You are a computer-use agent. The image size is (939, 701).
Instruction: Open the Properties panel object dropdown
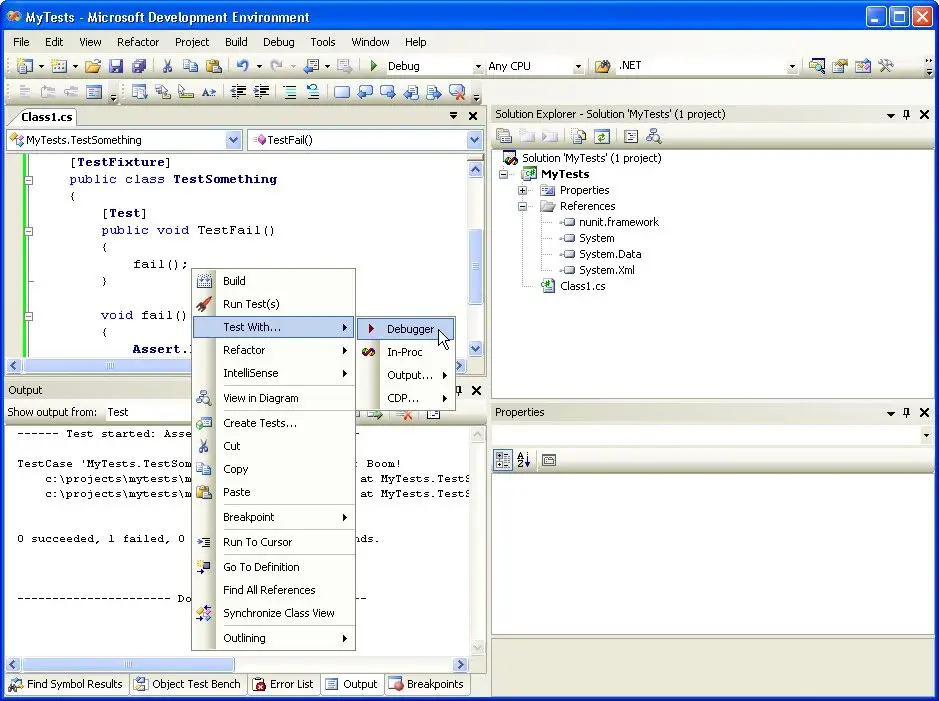point(926,435)
